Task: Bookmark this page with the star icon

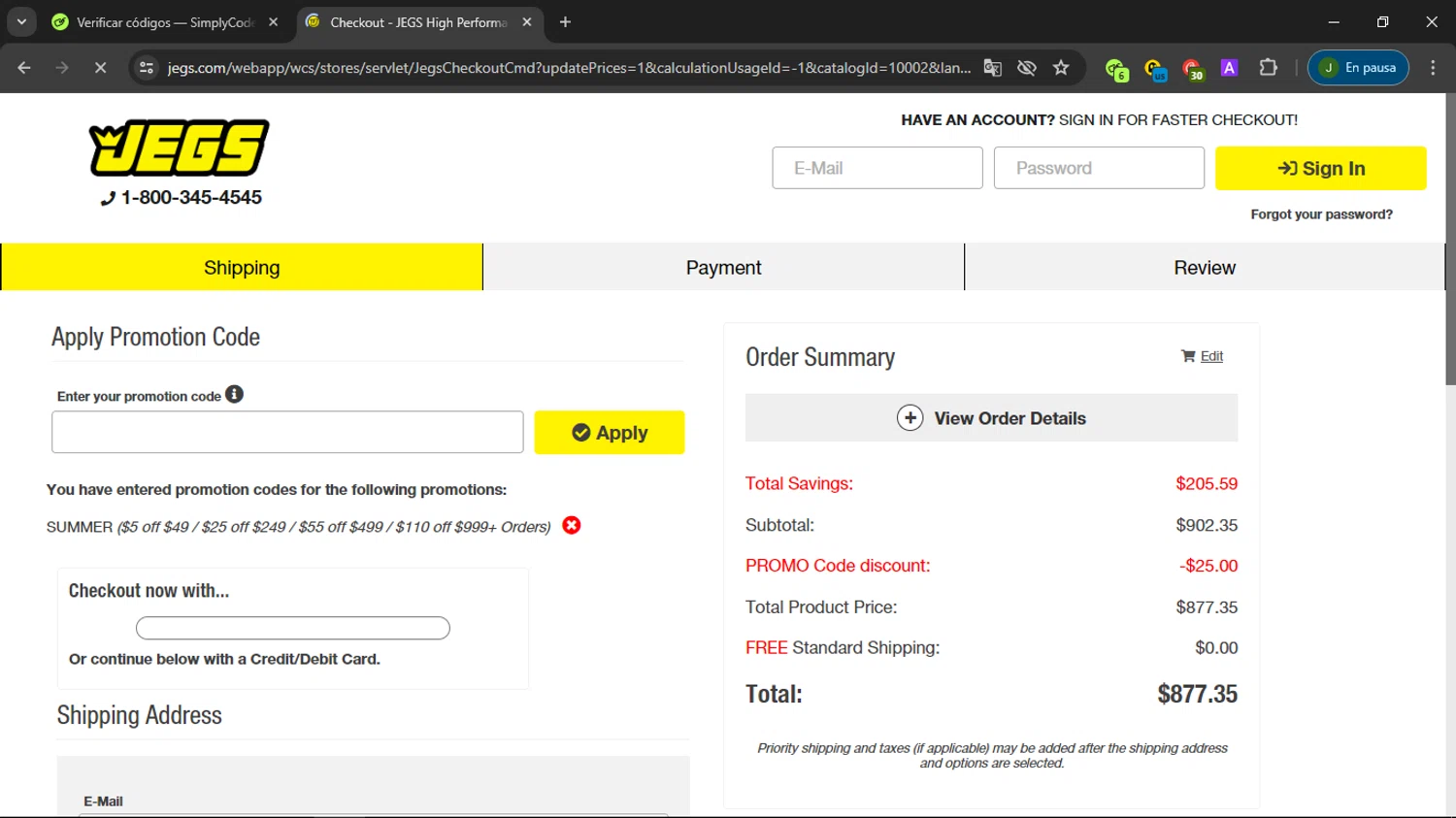Action: [1061, 68]
